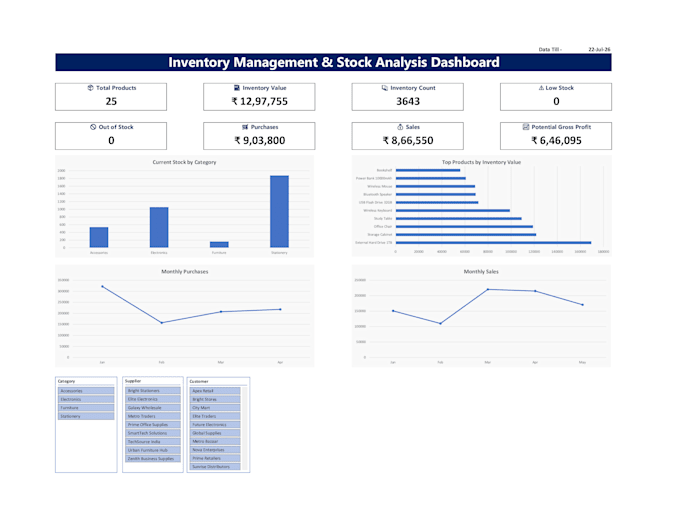Click the Mar point on Monthly Sales
The height and width of the screenshot is (525, 680).
click(x=488, y=289)
